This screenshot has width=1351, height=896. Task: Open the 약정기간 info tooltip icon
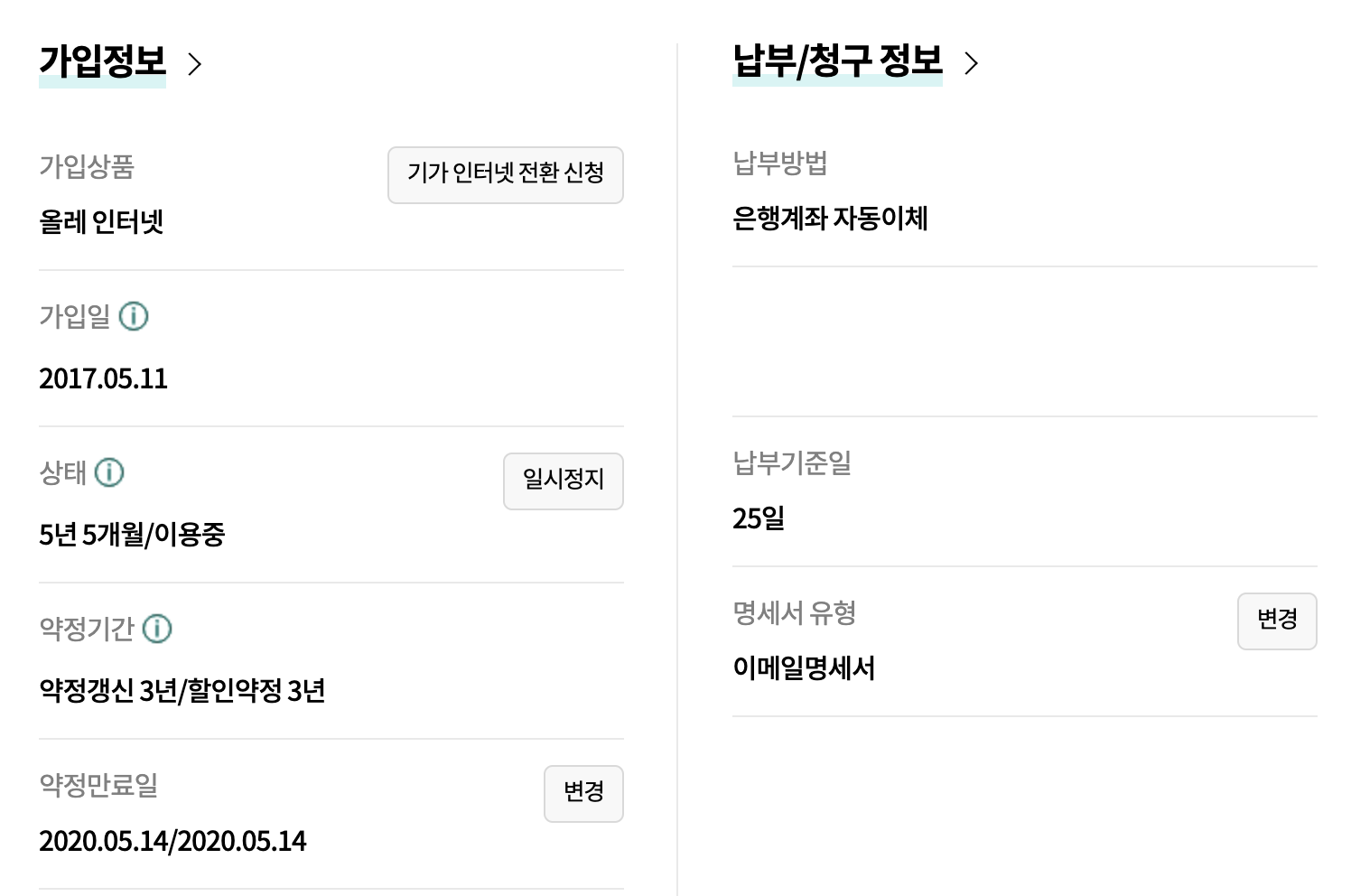click(157, 629)
